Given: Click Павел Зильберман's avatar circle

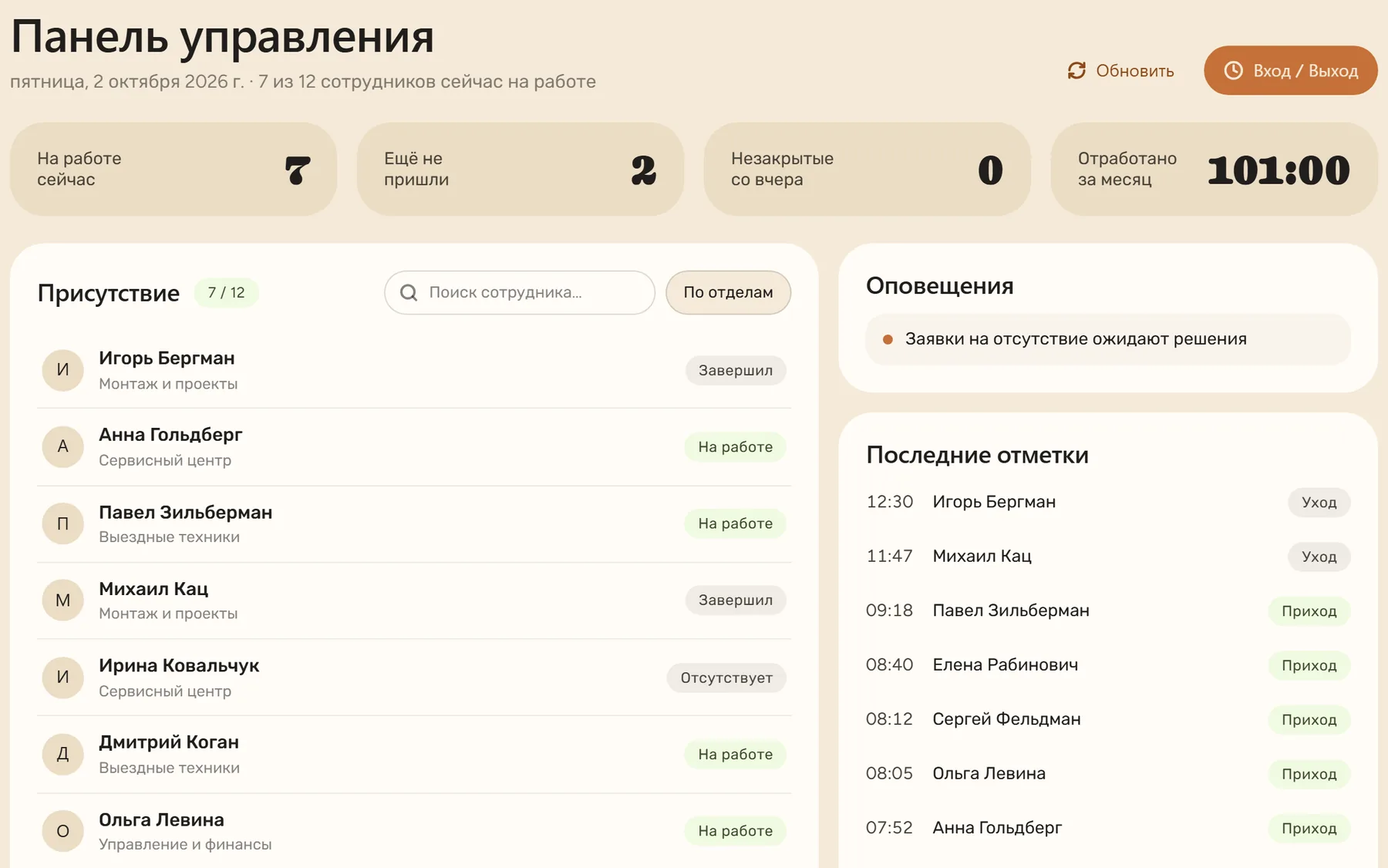Looking at the screenshot, I should [63, 523].
